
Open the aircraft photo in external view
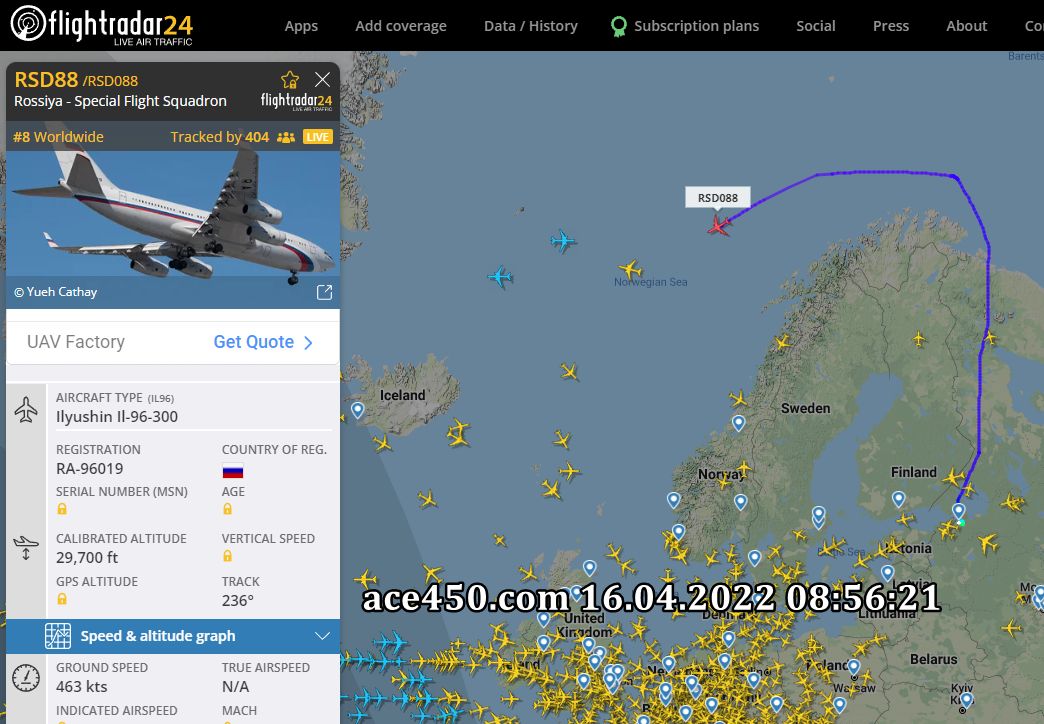coord(324,292)
